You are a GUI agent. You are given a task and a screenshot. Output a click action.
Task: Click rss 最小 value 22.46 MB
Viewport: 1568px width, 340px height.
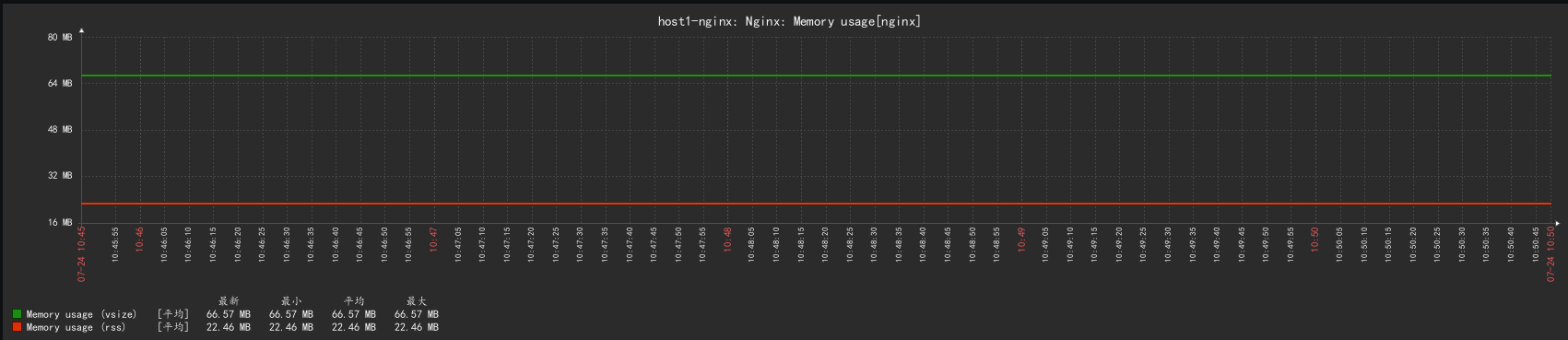(291, 327)
